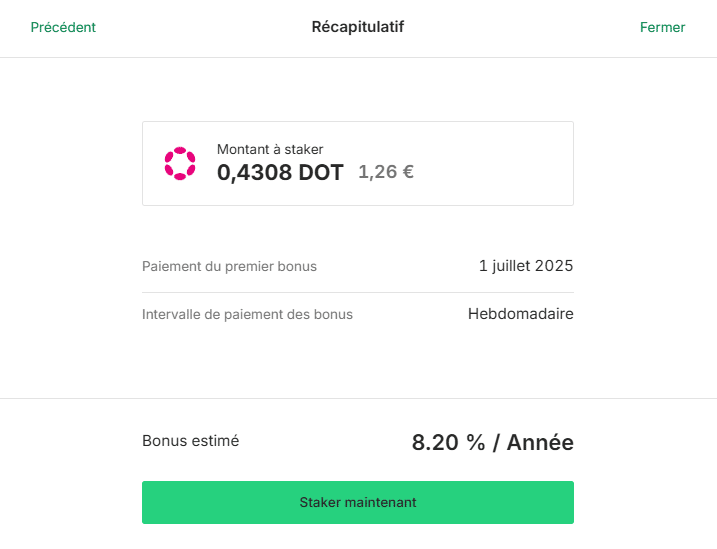Image resolution: width=717 pixels, height=549 pixels.
Task: Select the Récapitulatif page title
Action: click(358, 27)
